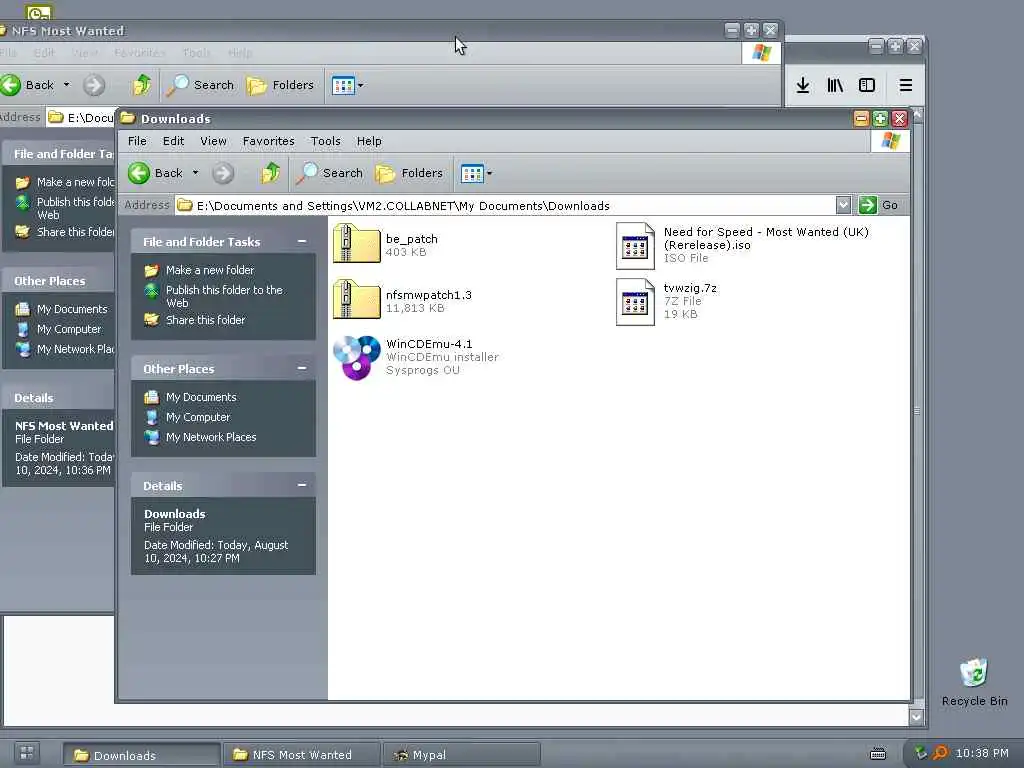The image size is (1024, 768).
Task: Click the orange search tray icon
Action: (940, 753)
